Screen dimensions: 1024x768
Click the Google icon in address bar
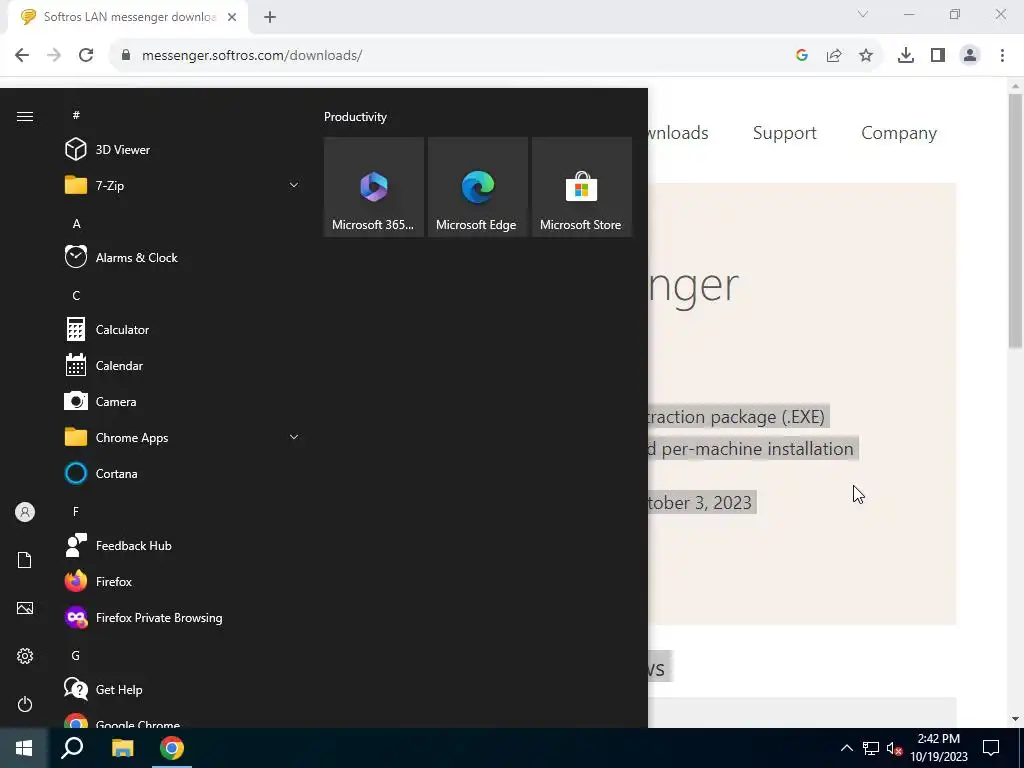[x=802, y=56]
